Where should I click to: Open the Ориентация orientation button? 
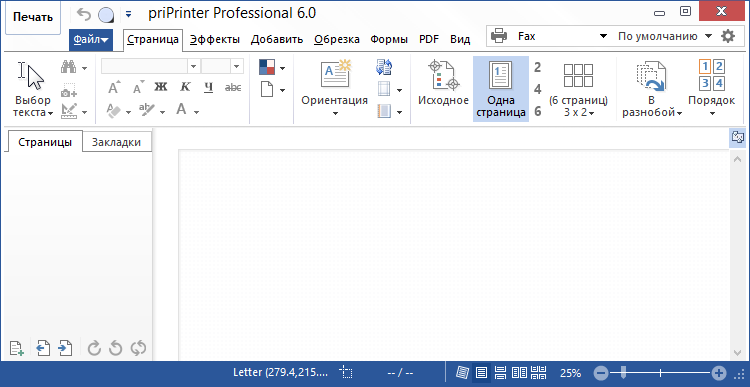[x=335, y=88]
